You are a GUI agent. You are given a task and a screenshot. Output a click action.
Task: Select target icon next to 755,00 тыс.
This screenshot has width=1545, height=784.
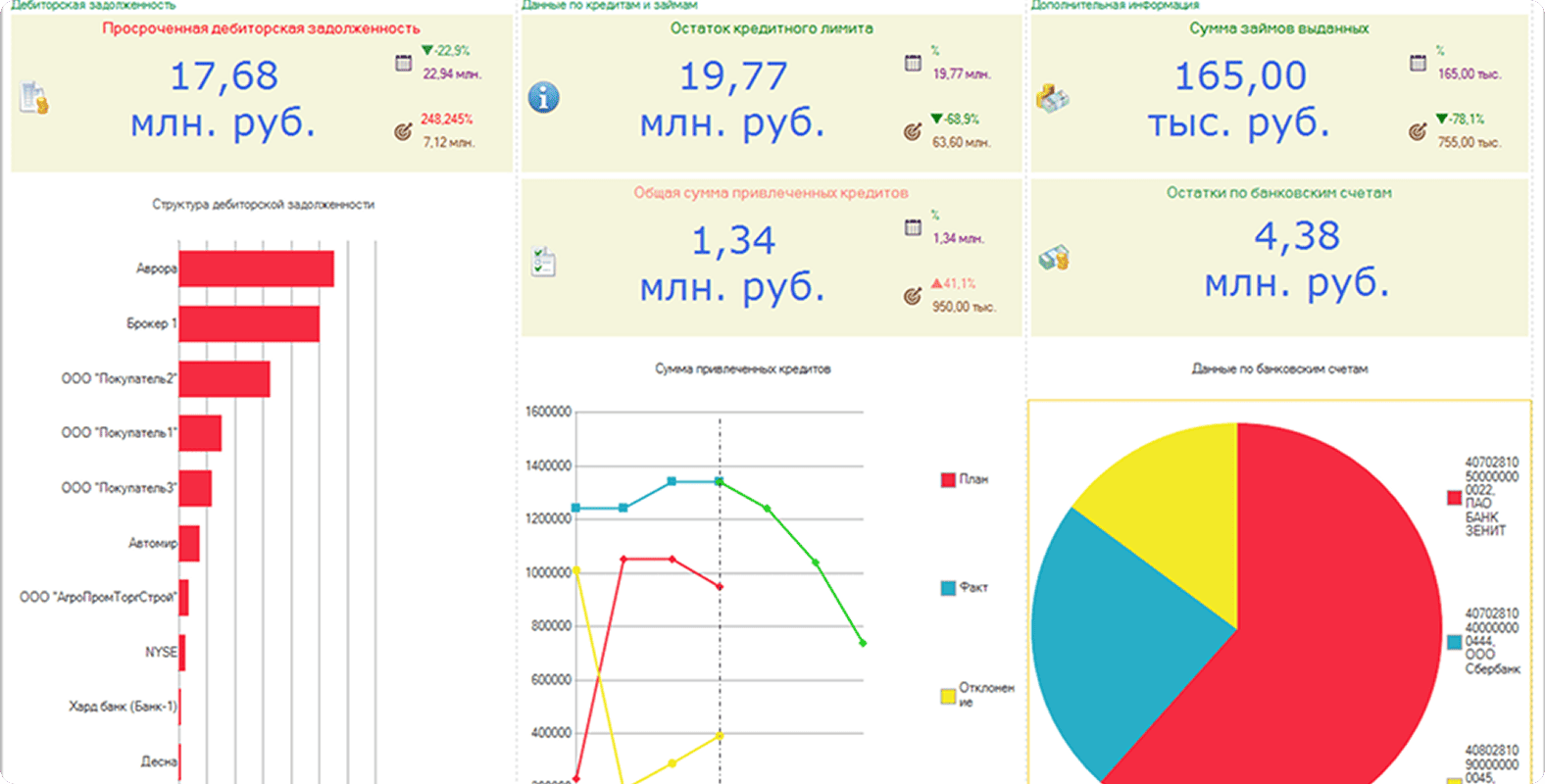coord(1418,131)
